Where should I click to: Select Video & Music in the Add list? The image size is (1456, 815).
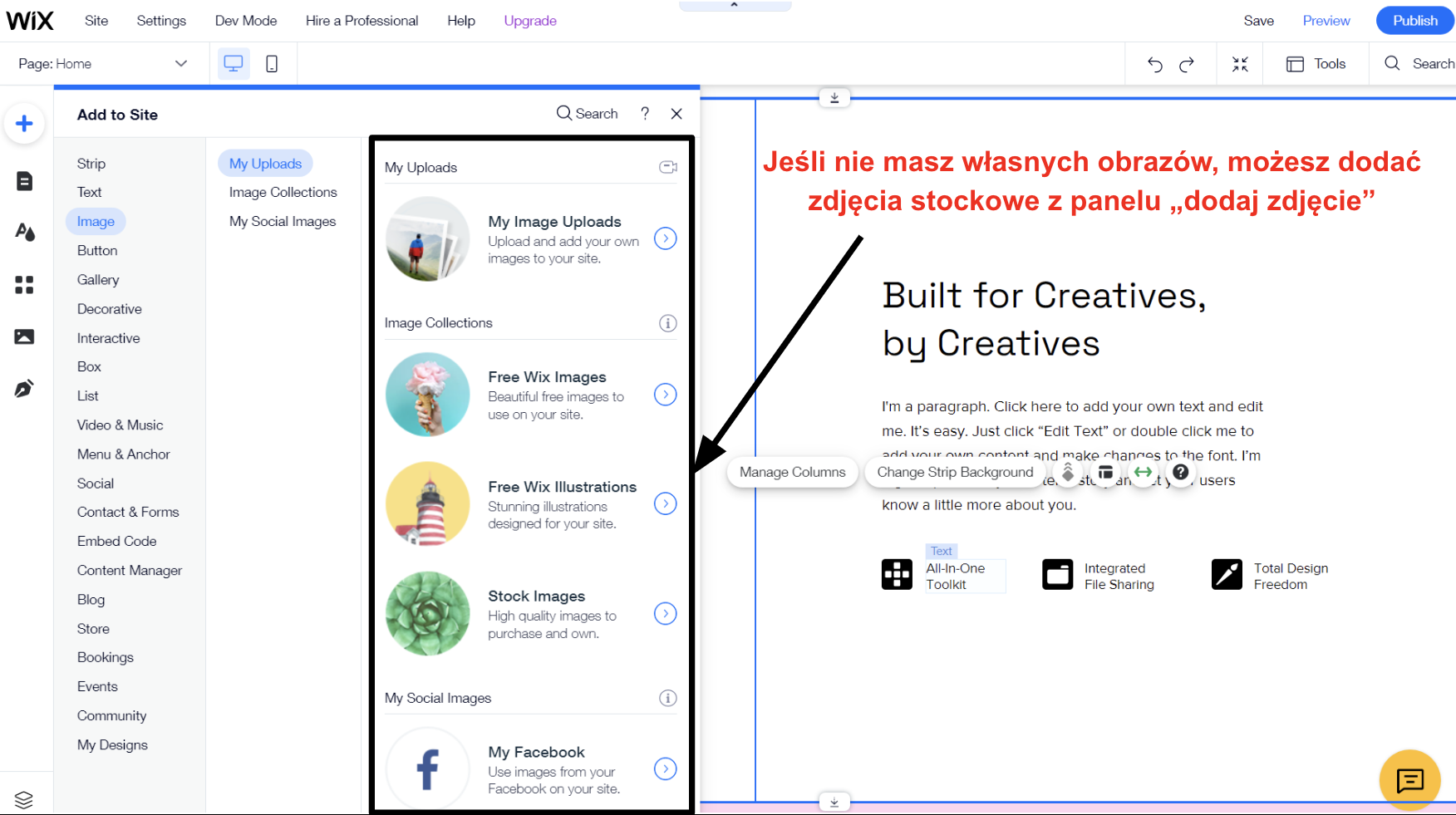[x=120, y=425]
